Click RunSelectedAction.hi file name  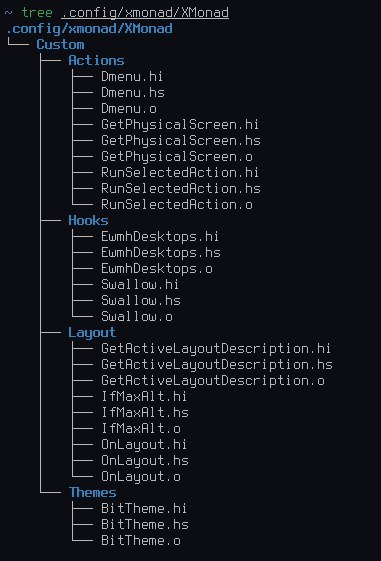(180, 172)
